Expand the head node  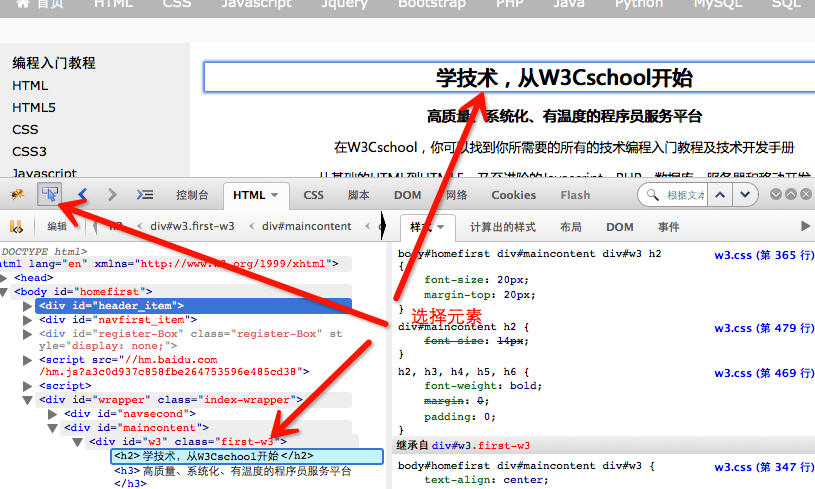(x=4, y=278)
